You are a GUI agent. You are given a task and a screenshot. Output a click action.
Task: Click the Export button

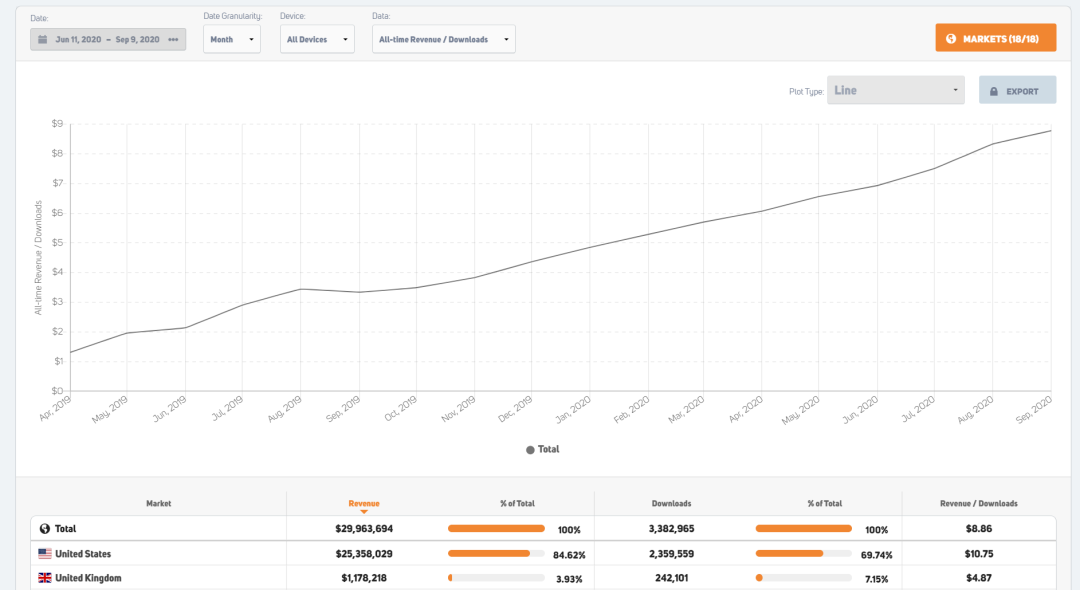tap(1015, 91)
